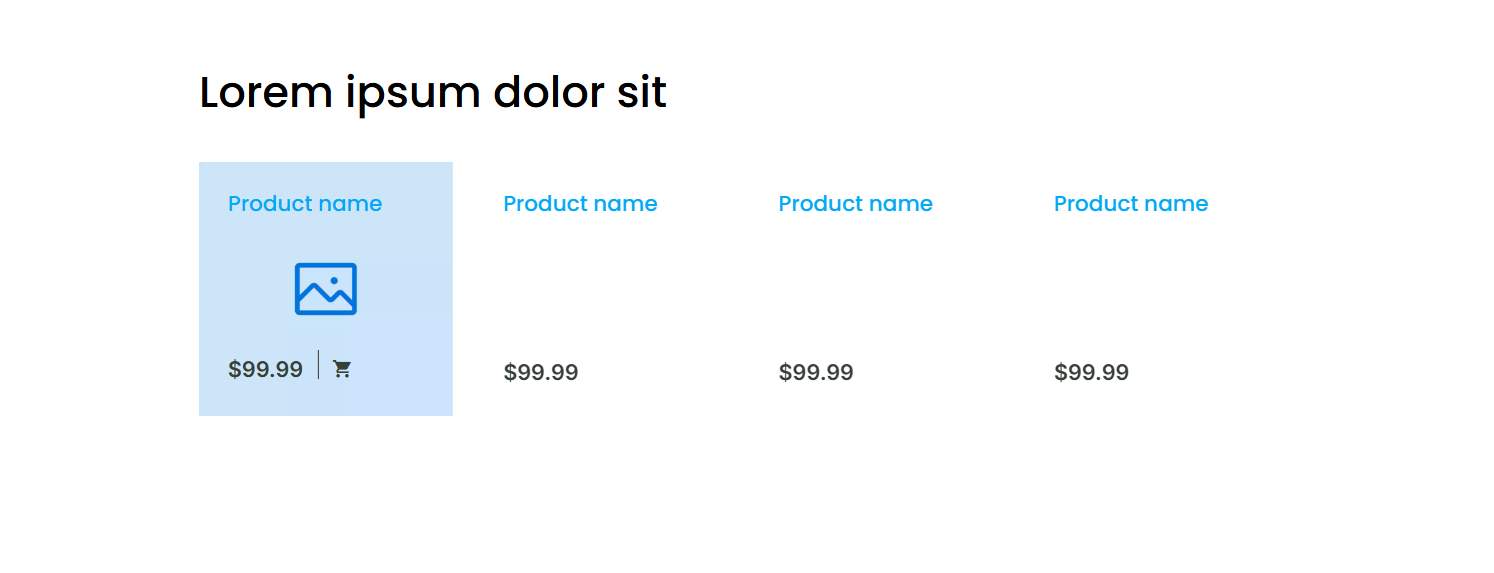Click the image placeholder icon in first product
Screen dimensions: 1494x573
click(x=325, y=289)
